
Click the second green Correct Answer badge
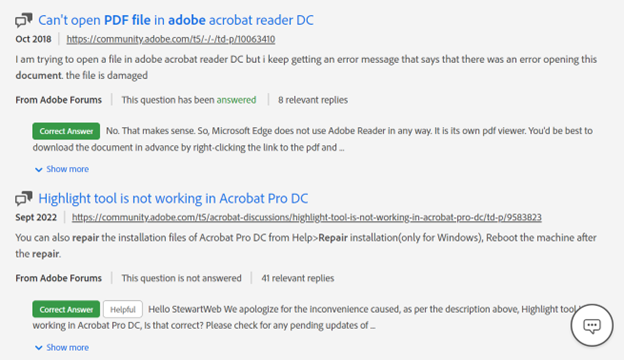66,309
